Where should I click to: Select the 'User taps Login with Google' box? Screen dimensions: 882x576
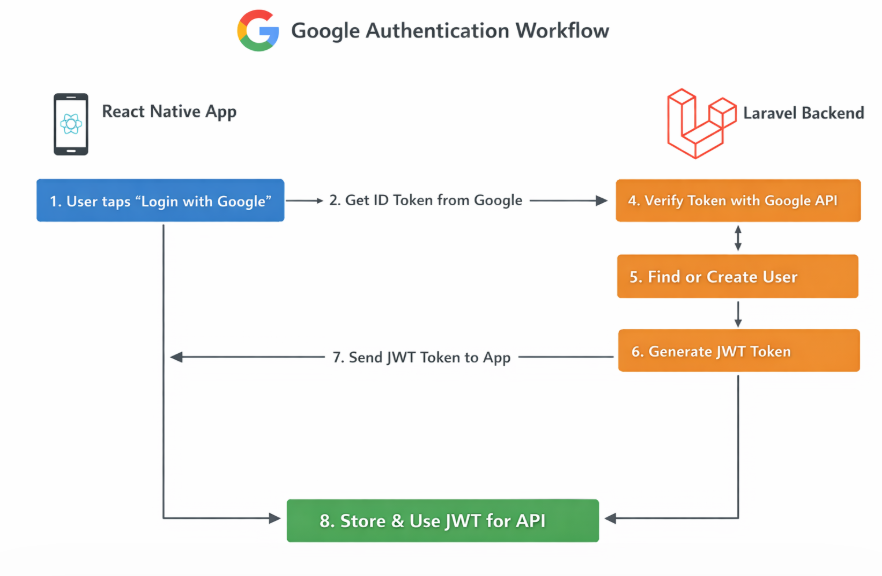[x=160, y=200]
